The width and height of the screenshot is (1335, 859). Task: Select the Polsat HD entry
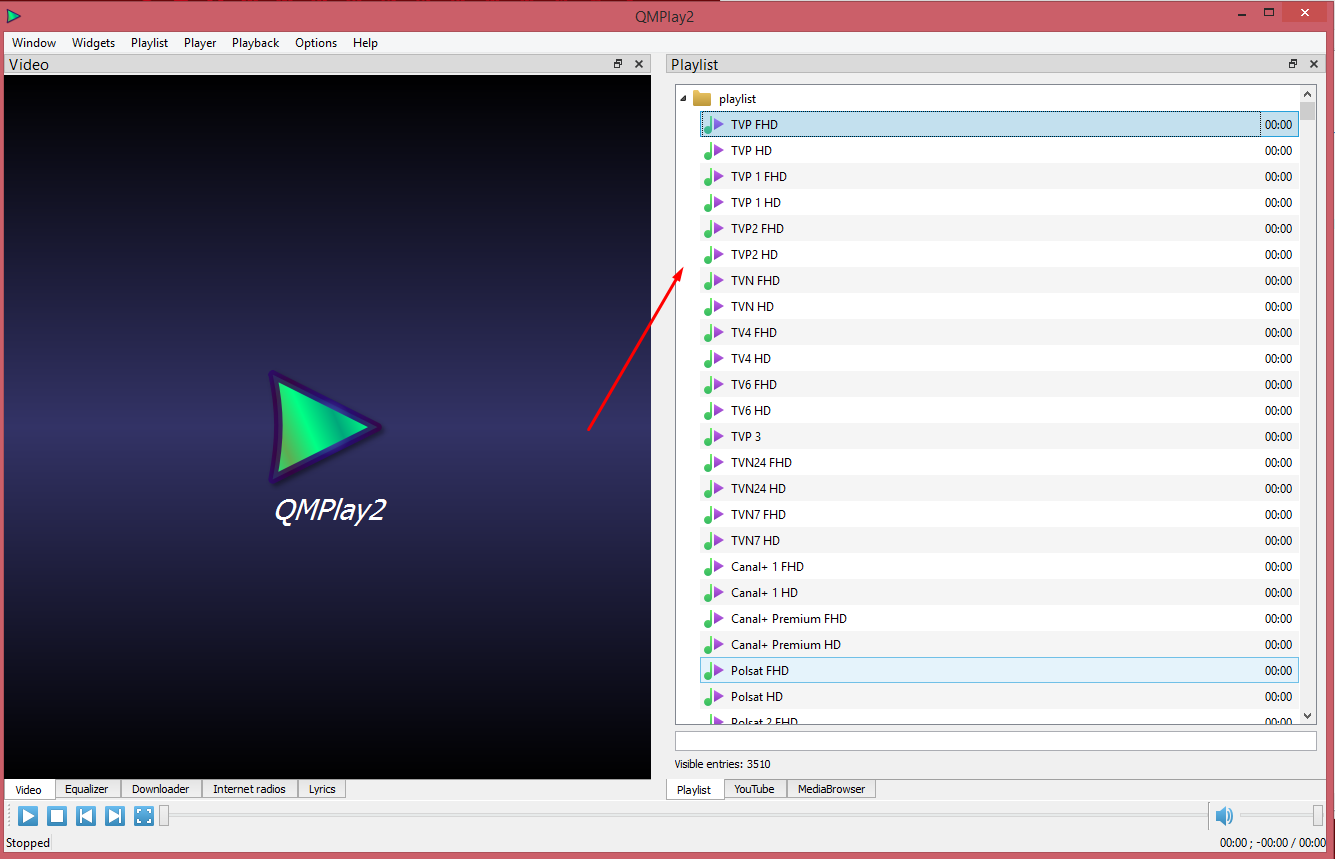[999, 697]
